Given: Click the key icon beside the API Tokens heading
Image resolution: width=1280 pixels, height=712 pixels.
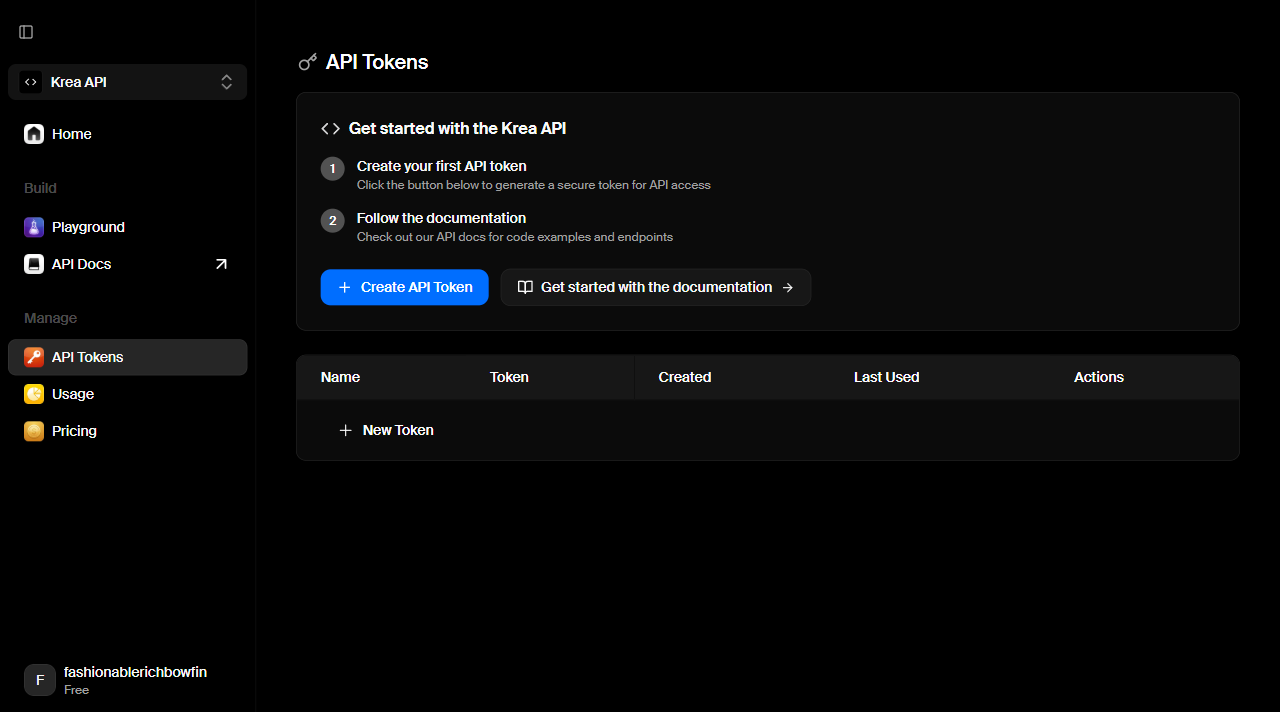Looking at the screenshot, I should click(308, 62).
